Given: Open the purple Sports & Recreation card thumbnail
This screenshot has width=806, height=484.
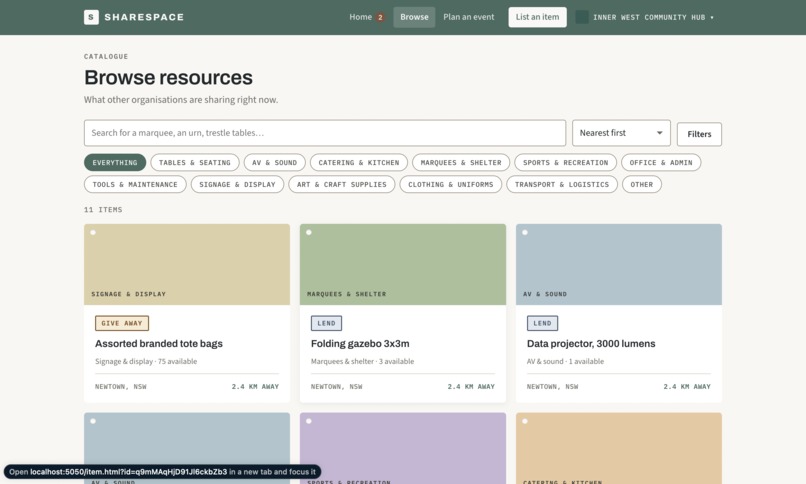Looking at the screenshot, I should point(403,449).
